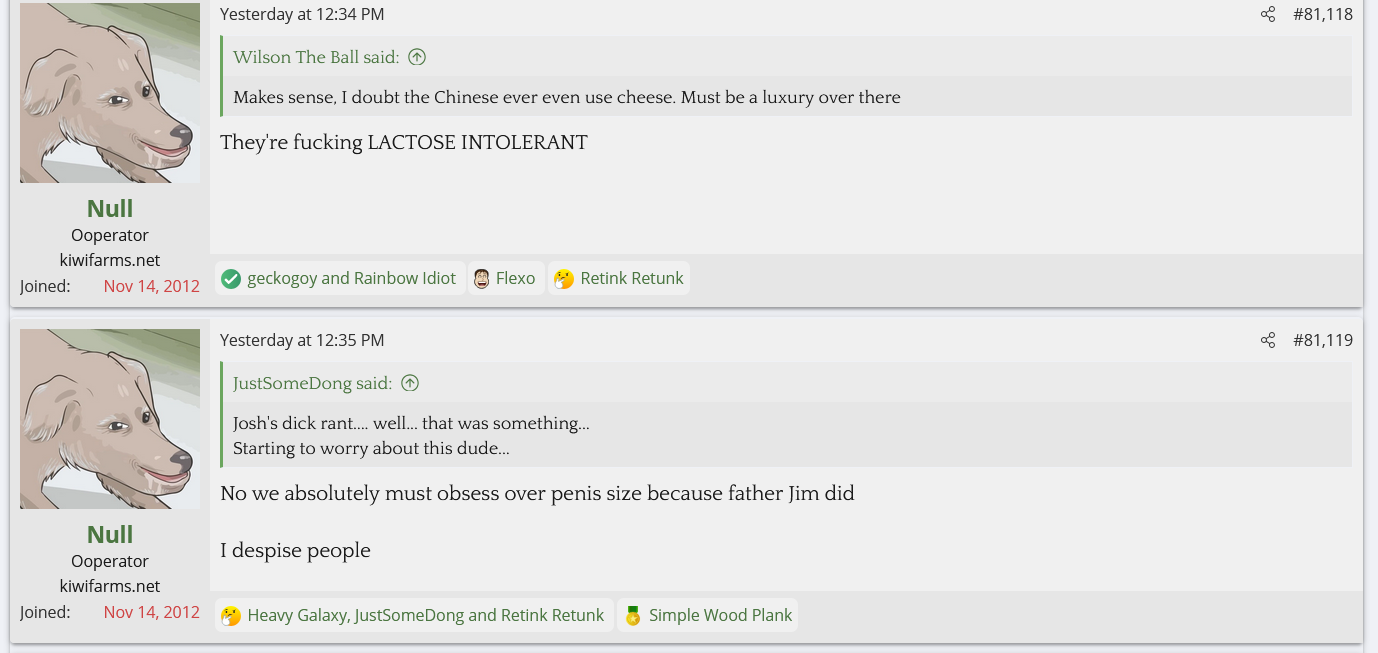This screenshot has height=653, width=1378.
Task: Jump to JustSomeDong's quoted post arrow
Action: pyautogui.click(x=410, y=383)
